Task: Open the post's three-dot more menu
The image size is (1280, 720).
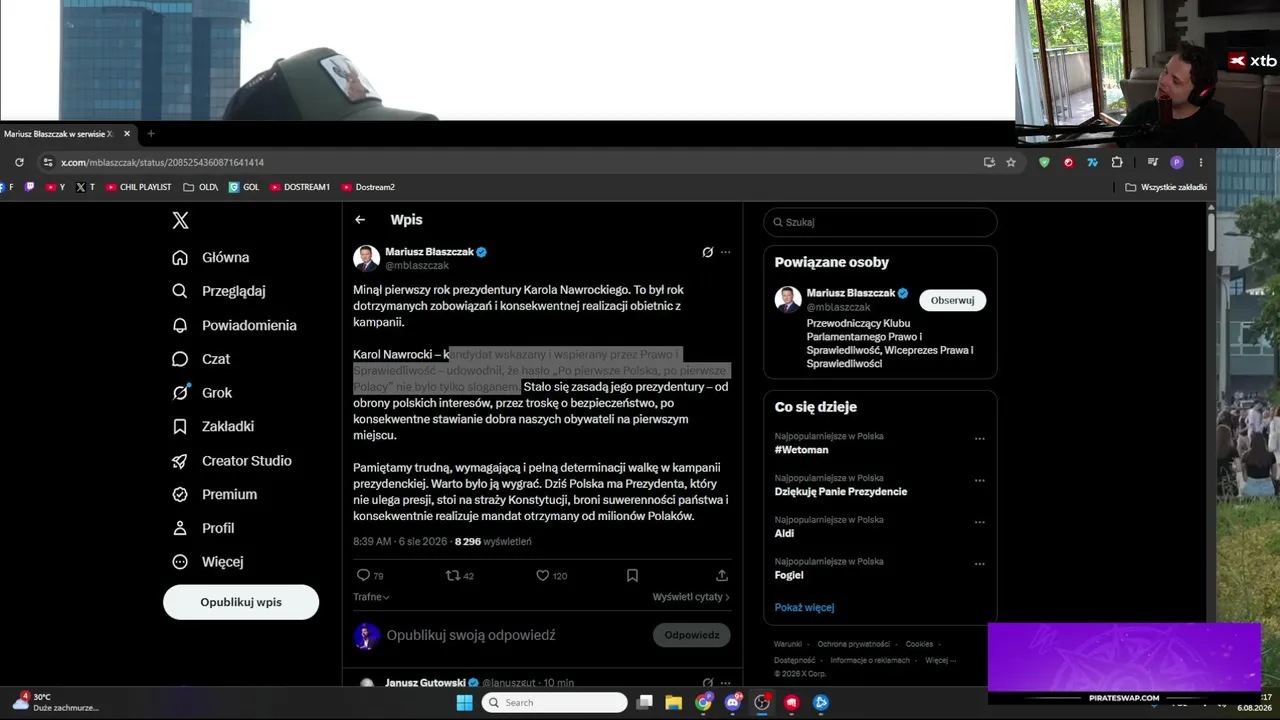Action: tap(725, 252)
